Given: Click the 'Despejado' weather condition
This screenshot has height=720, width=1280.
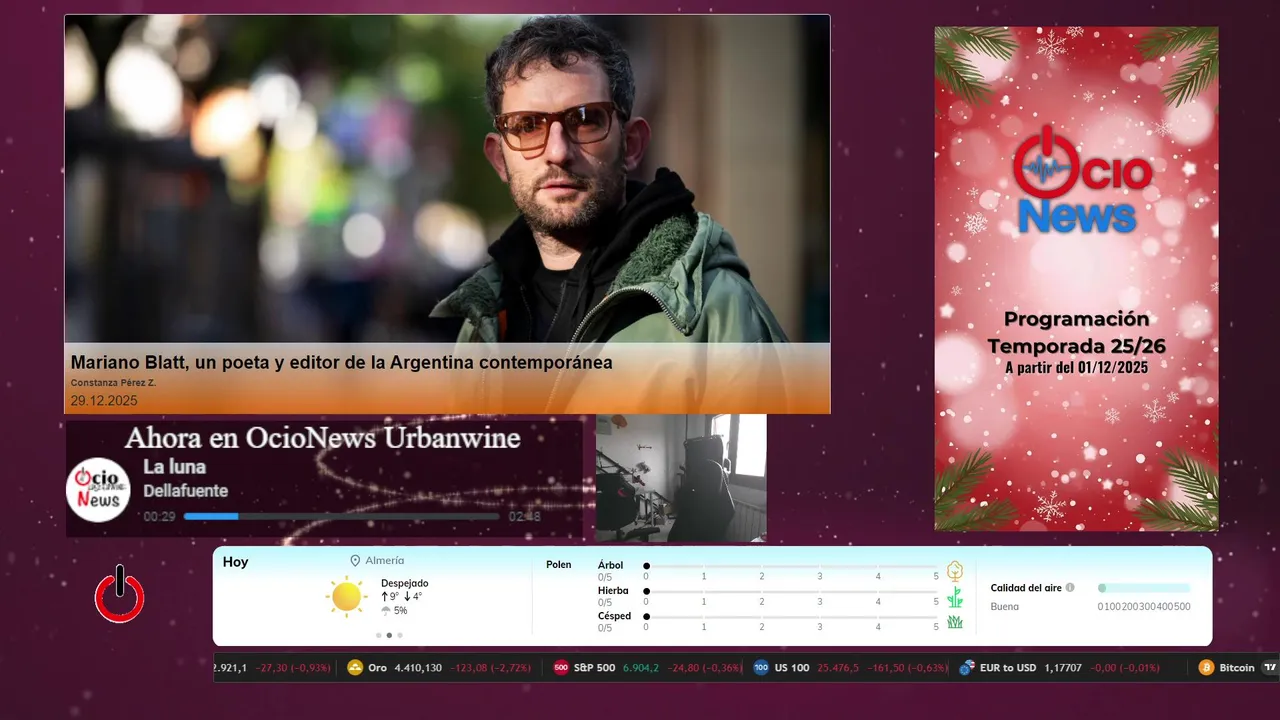Looking at the screenshot, I should (x=404, y=583).
